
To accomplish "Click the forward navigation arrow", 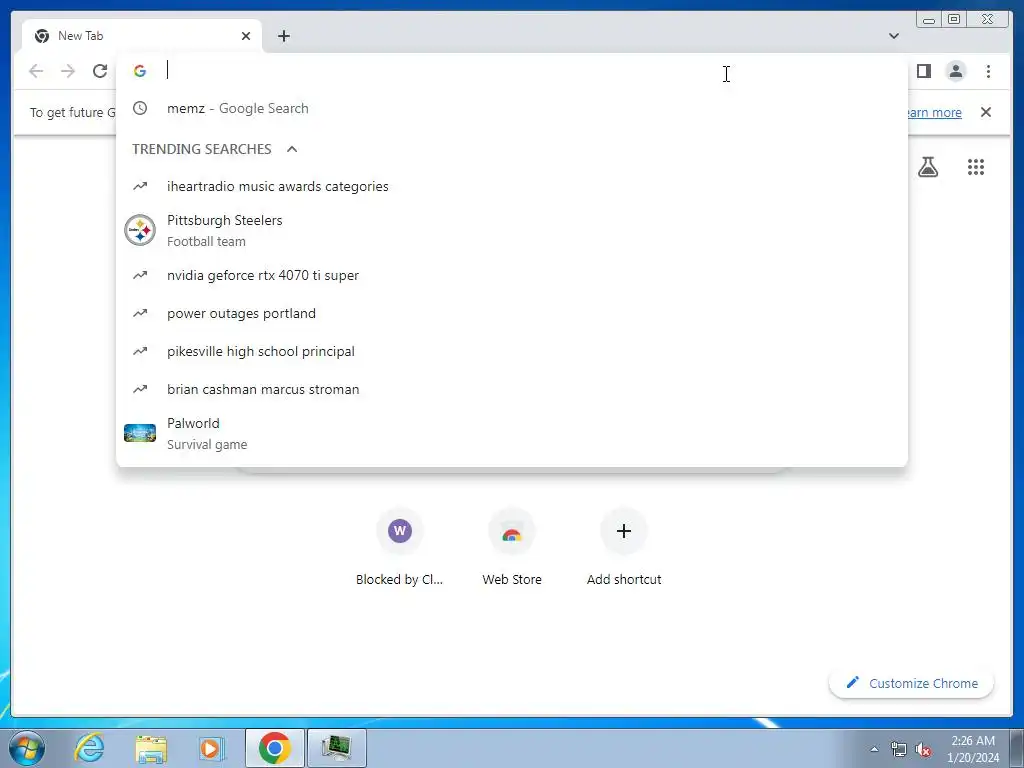I will click(x=68, y=71).
